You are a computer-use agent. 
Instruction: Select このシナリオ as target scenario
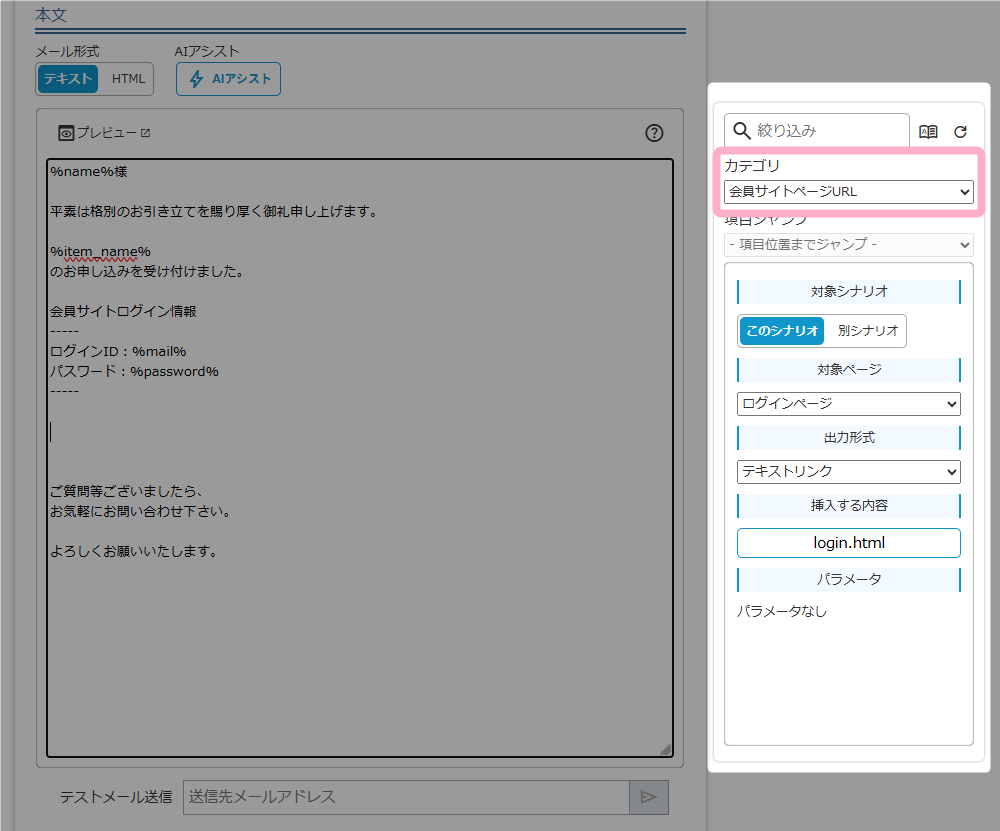pyautogui.click(x=782, y=331)
